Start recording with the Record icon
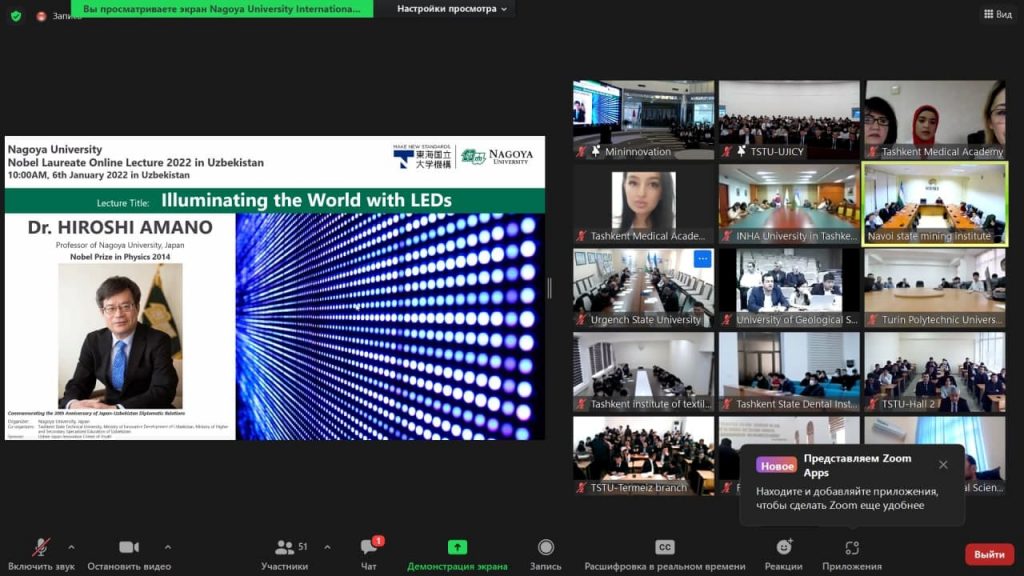This screenshot has width=1024, height=576. click(545, 547)
